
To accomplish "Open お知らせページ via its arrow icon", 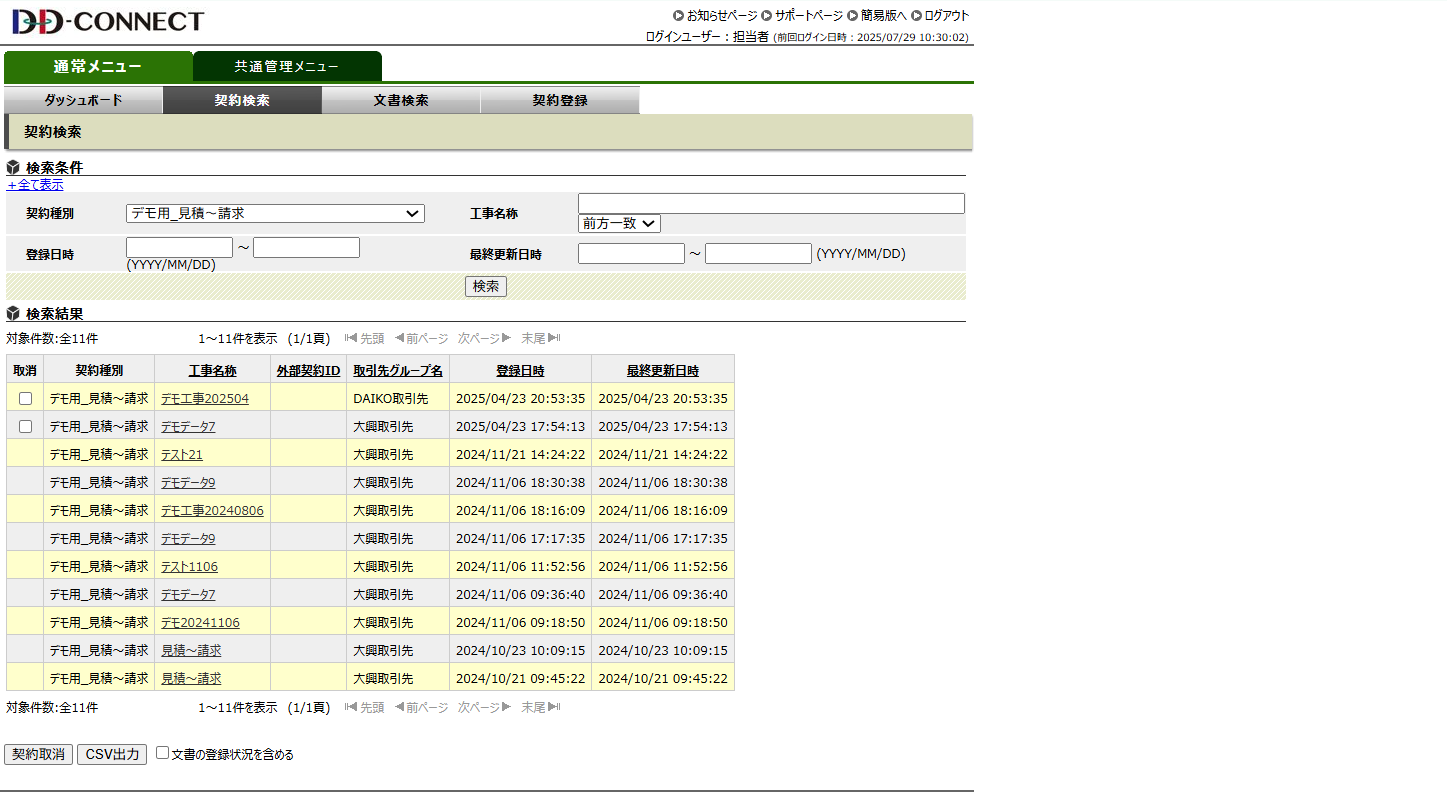I will 678,15.
